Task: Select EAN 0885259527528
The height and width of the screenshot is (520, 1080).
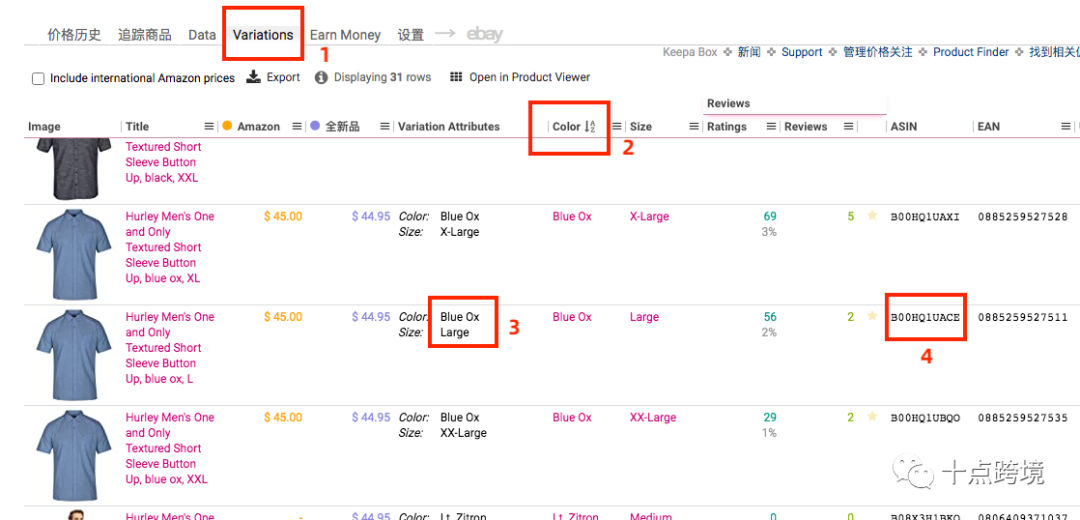Action: click(1023, 217)
